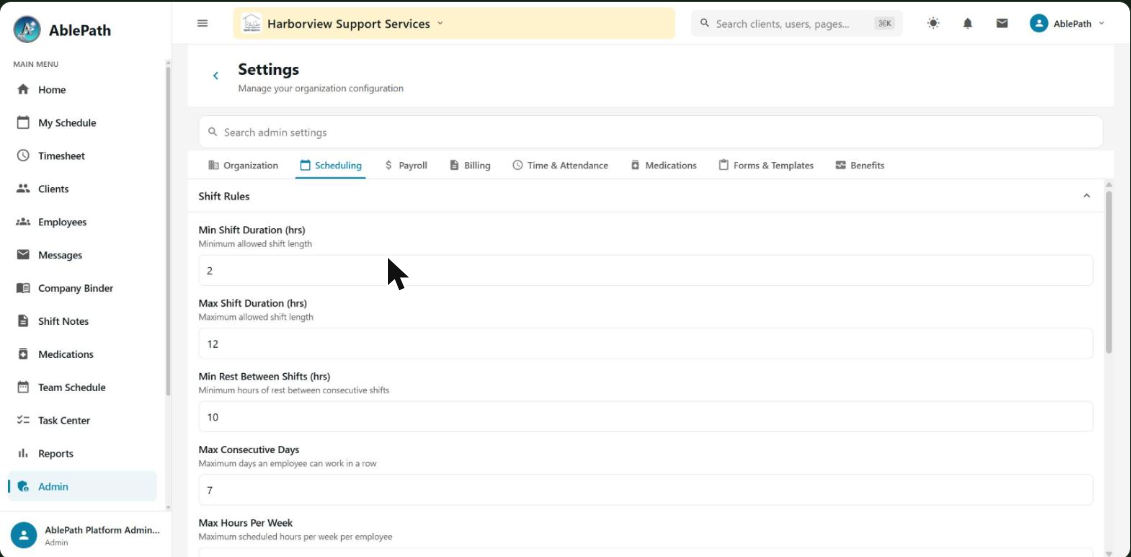The height and width of the screenshot is (557, 1131).
Task: Switch to Time & Attendance tab
Action: (x=560, y=165)
